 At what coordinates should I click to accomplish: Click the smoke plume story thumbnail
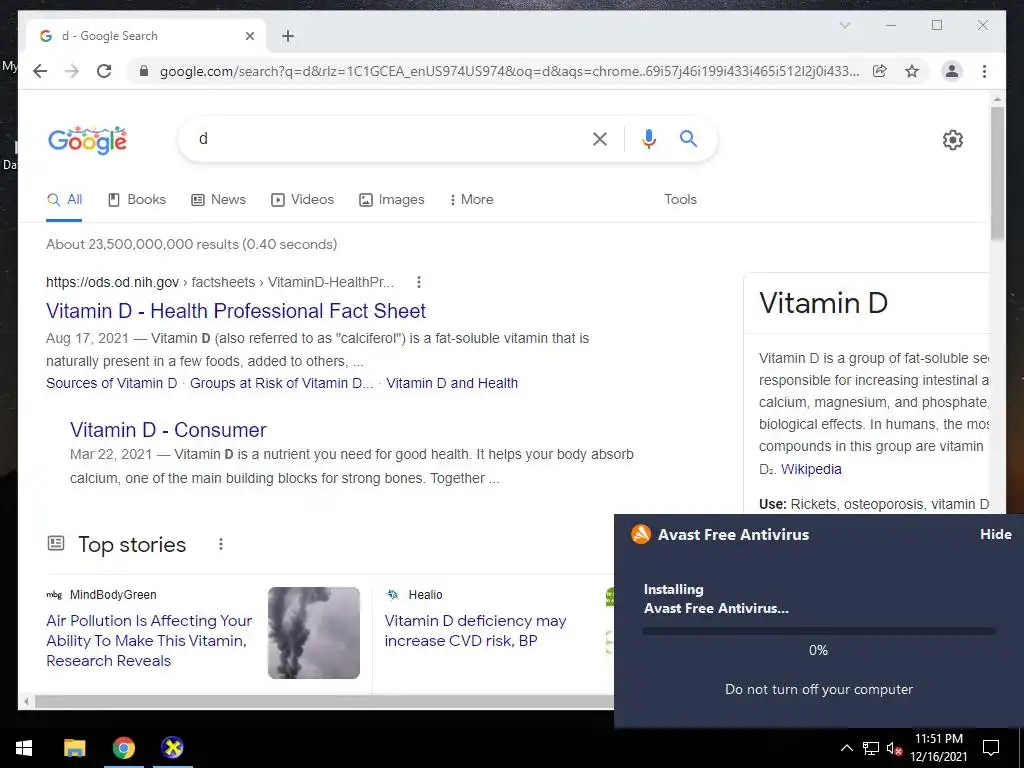tap(313, 633)
